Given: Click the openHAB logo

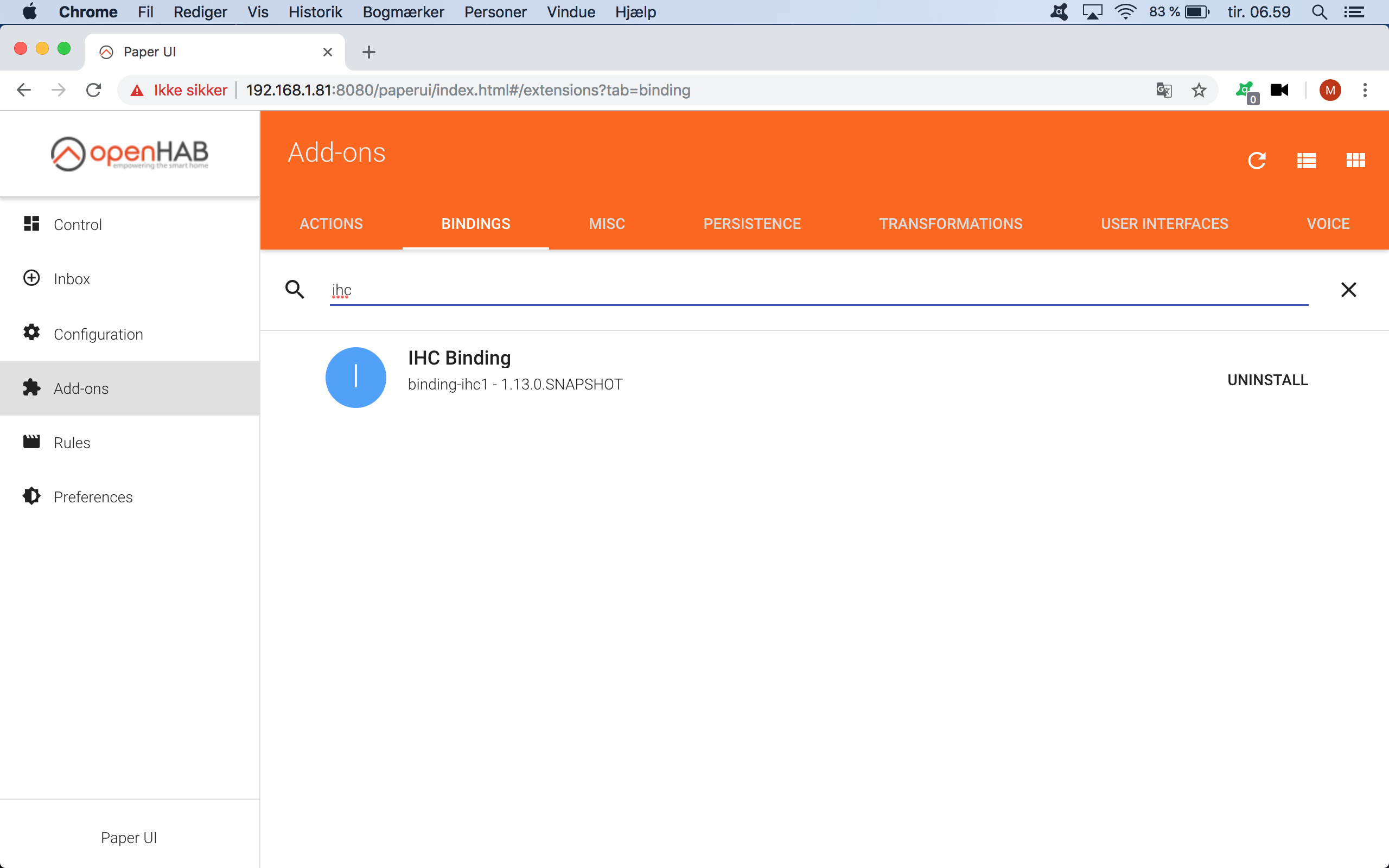Looking at the screenshot, I should 130,154.
